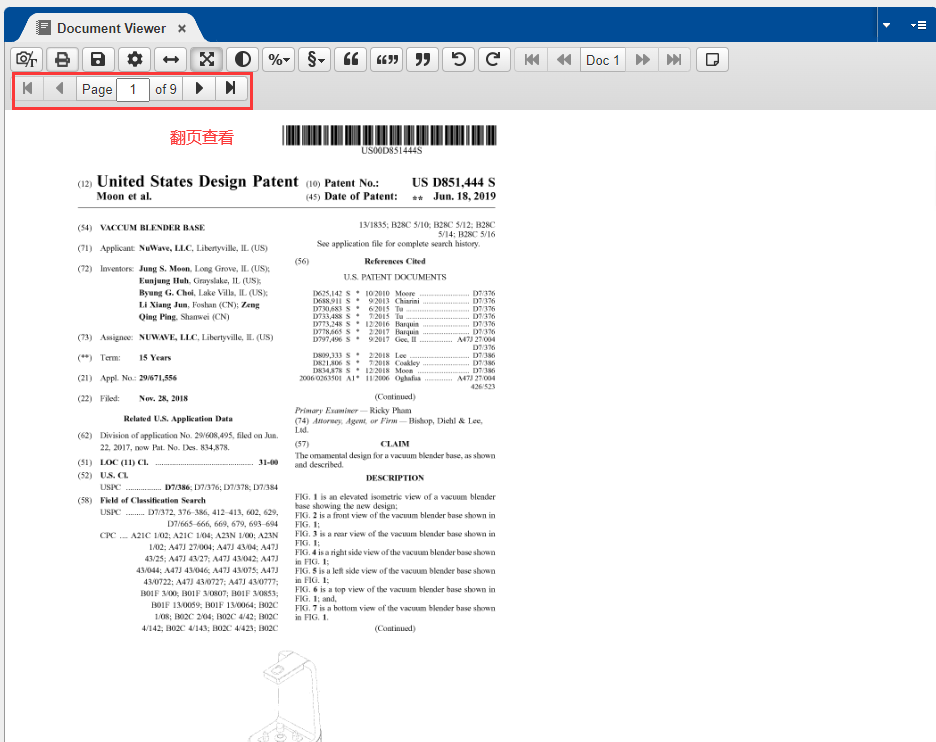Select the Document Viewer tab
The width and height of the screenshot is (936, 742).
pyautogui.click(x=111, y=28)
